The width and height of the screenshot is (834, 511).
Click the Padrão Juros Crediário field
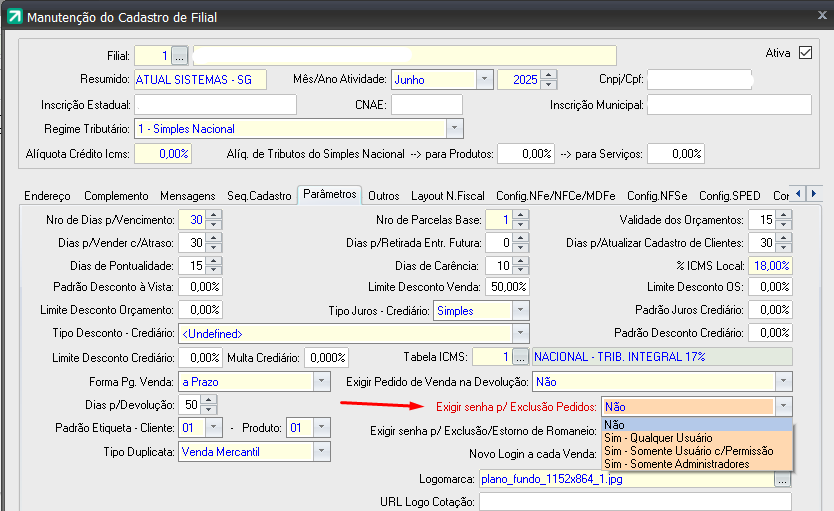pyautogui.click(x=771, y=309)
